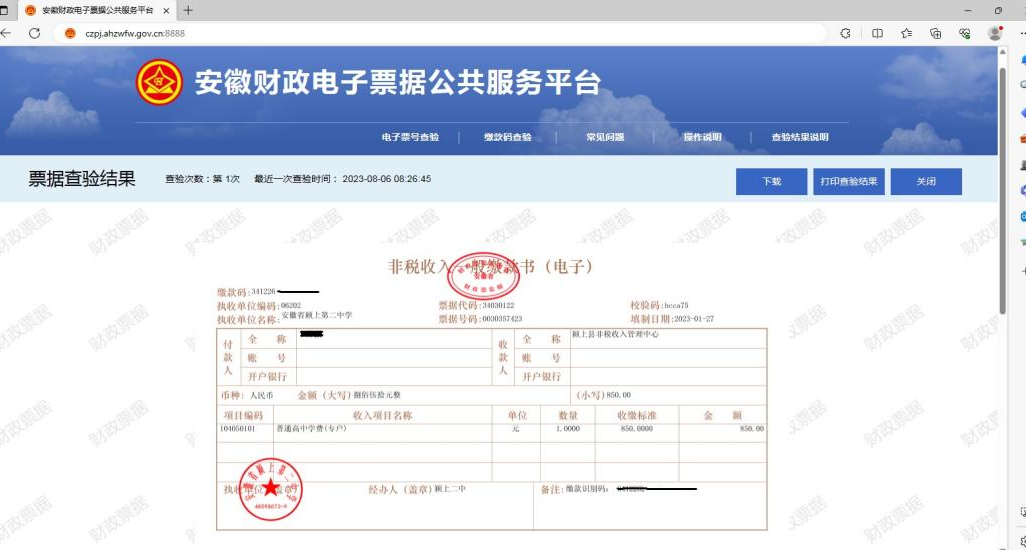The image size is (1026, 551).
Task: Open the Favorites star list icon
Action: pyautogui.click(x=906, y=33)
